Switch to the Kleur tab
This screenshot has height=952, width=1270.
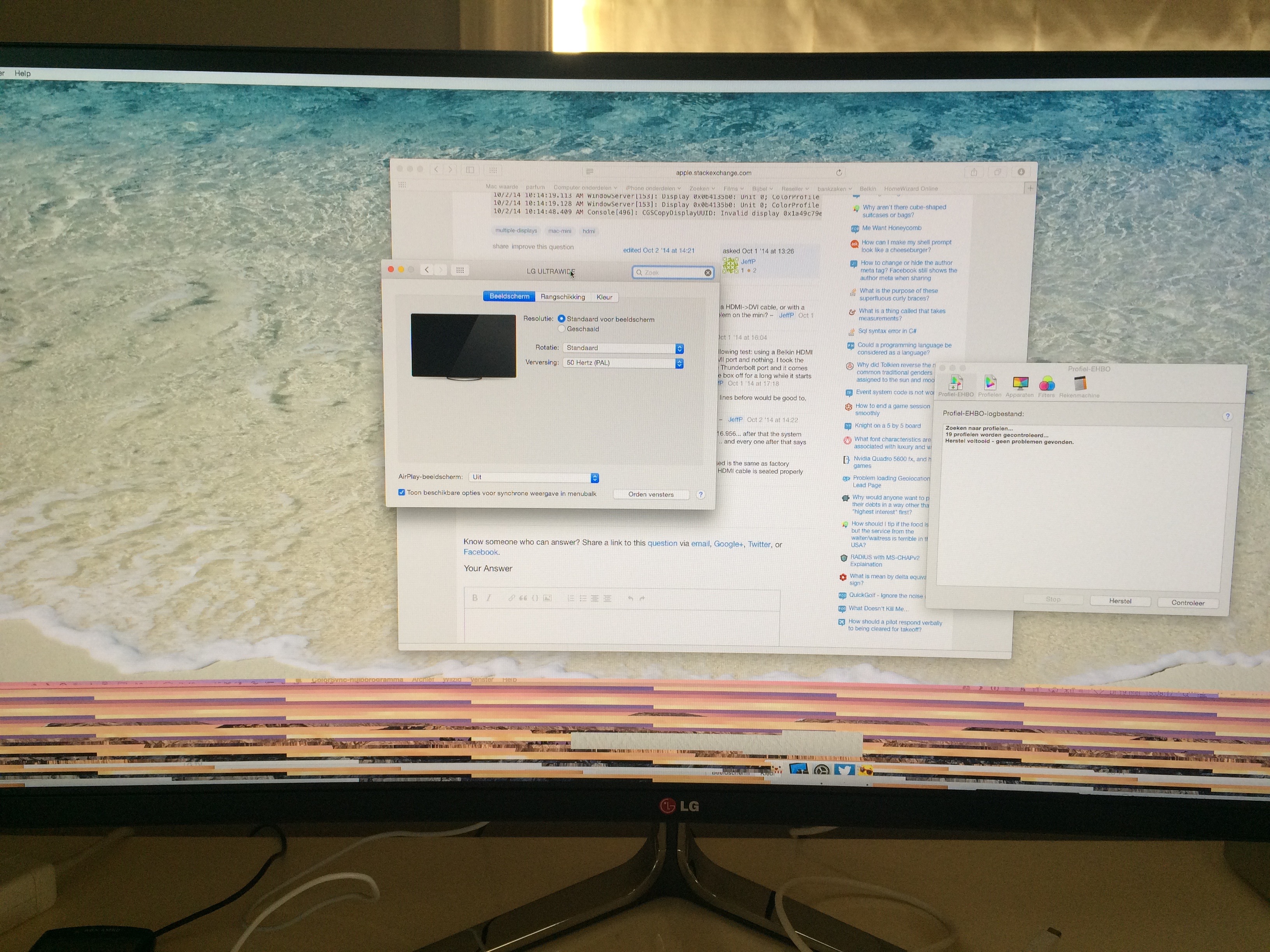[604, 297]
